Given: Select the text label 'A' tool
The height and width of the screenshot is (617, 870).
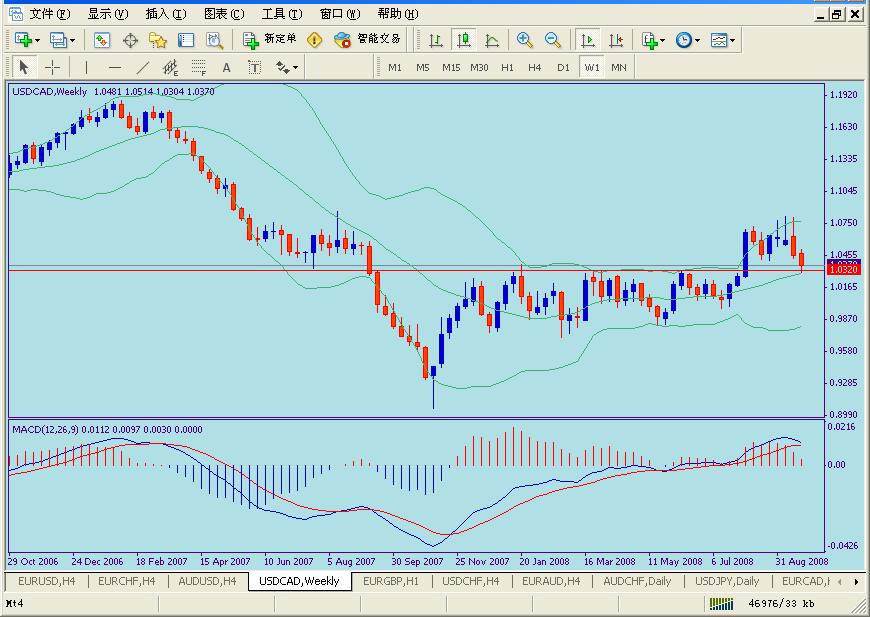Looking at the screenshot, I should pos(227,67).
